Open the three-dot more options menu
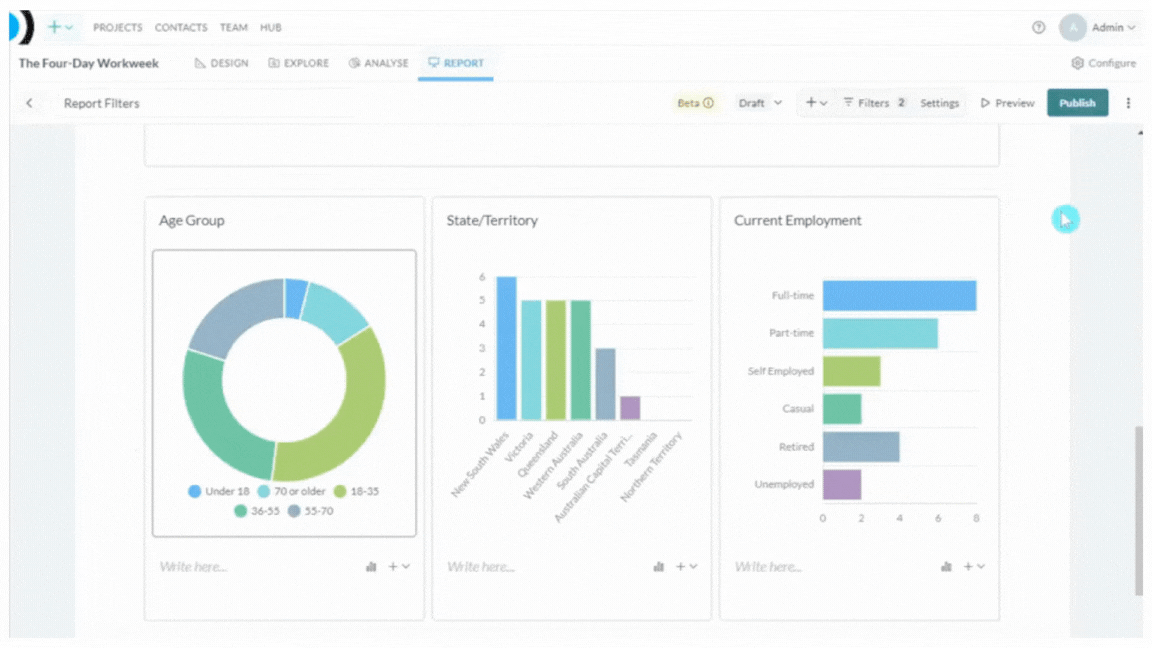The height and width of the screenshot is (648, 1152). click(x=1128, y=103)
